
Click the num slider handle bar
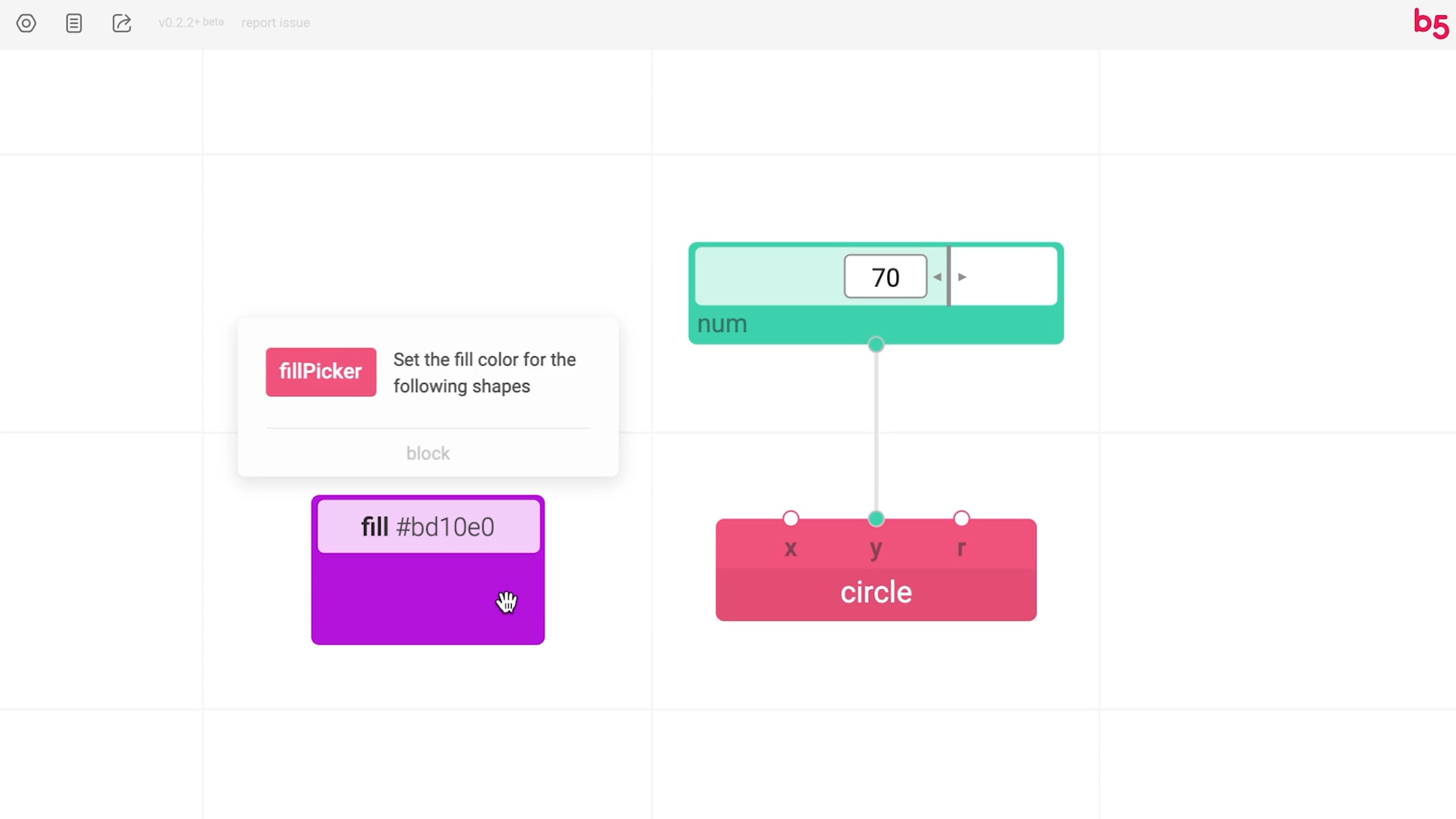tap(949, 277)
